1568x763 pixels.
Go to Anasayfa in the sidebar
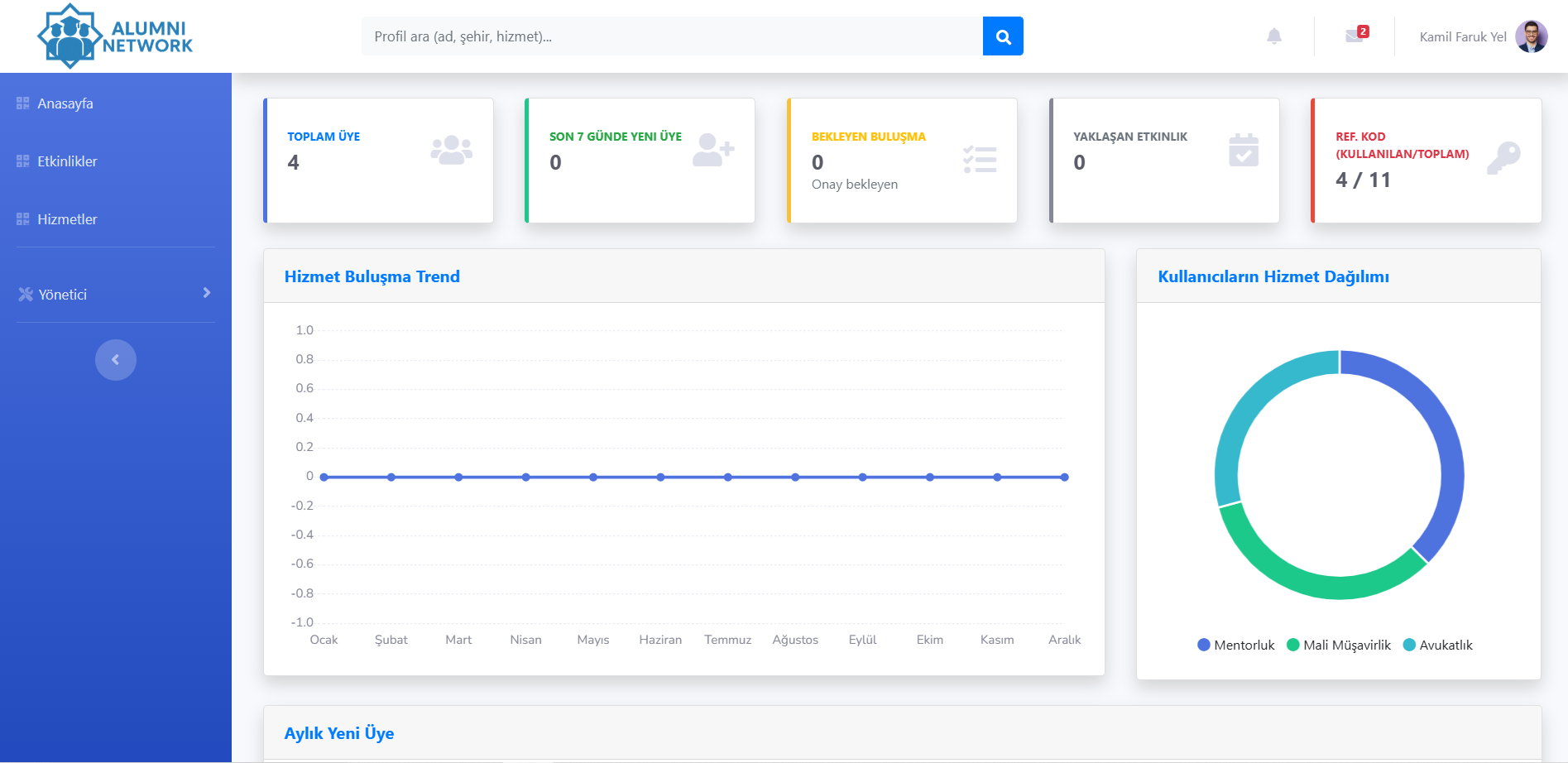click(65, 103)
